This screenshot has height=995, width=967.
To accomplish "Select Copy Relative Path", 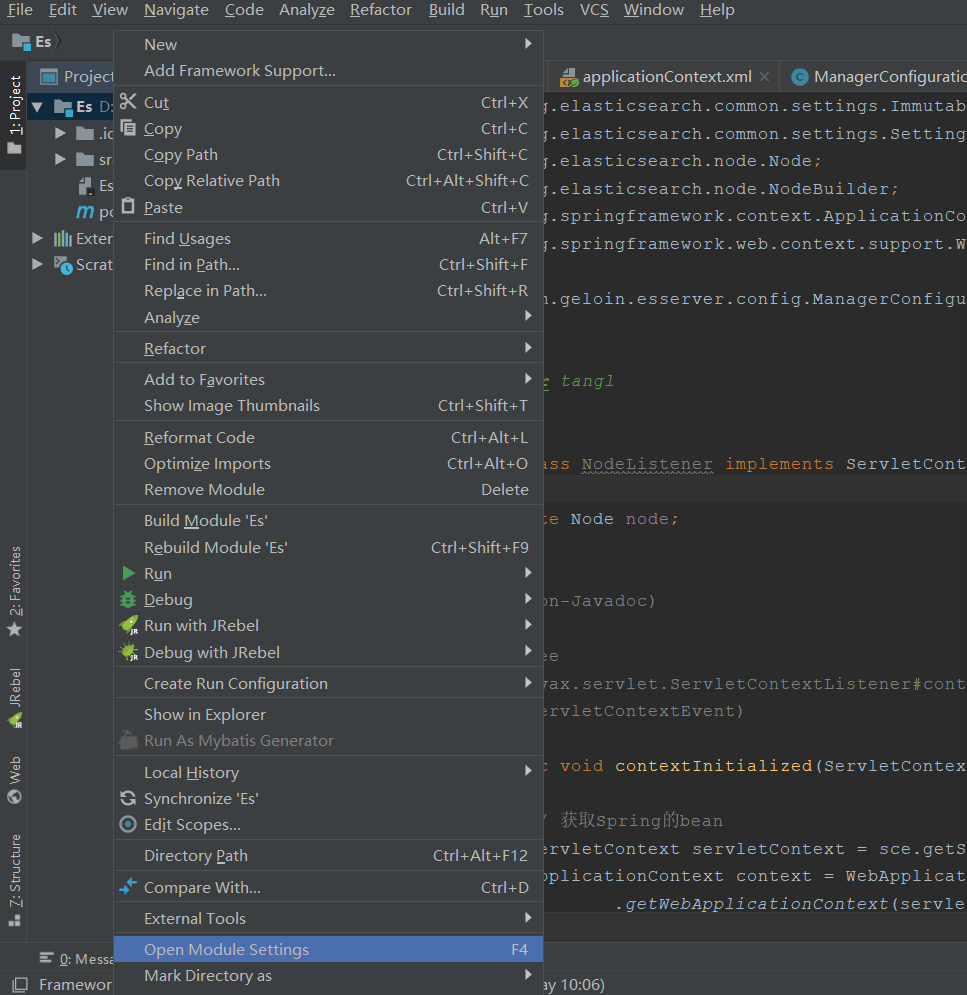I will point(328,181).
